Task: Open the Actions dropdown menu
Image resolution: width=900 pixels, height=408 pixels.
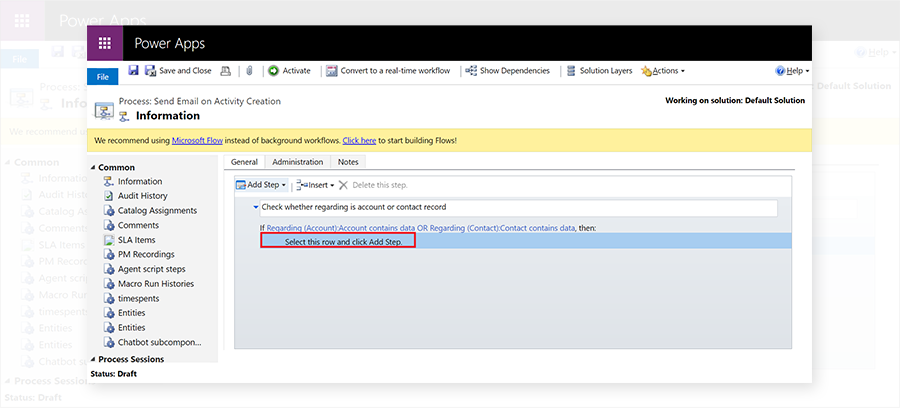Action: 663,71
